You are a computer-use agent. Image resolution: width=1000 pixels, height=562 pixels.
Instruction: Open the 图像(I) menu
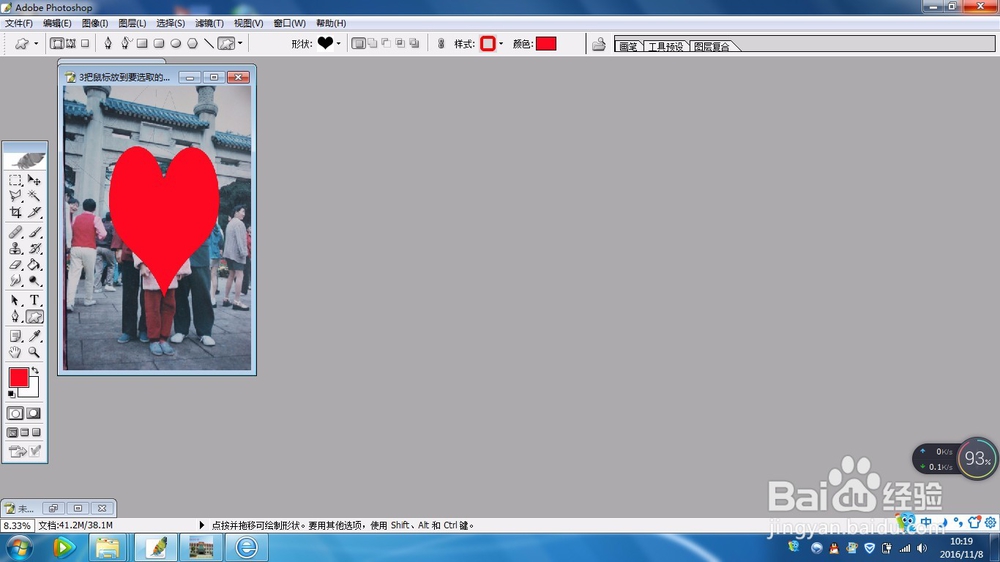(x=94, y=23)
